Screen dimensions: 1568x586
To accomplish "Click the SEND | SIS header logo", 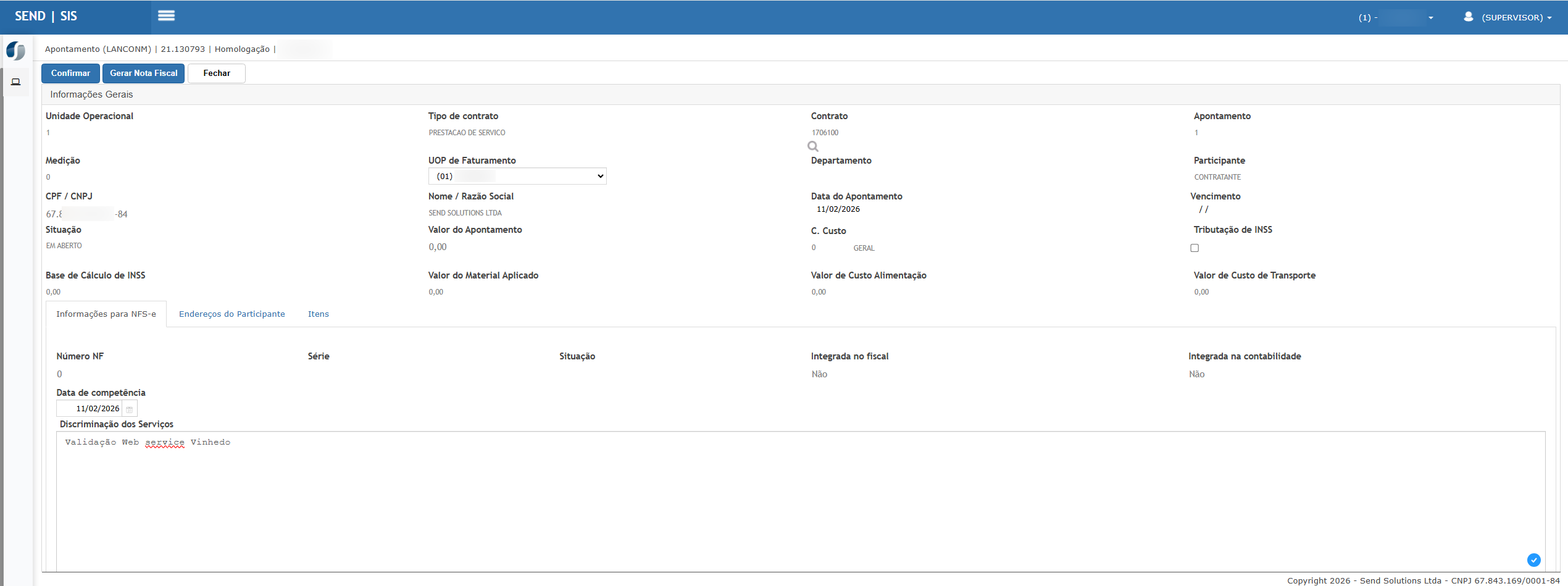I will [46, 16].
